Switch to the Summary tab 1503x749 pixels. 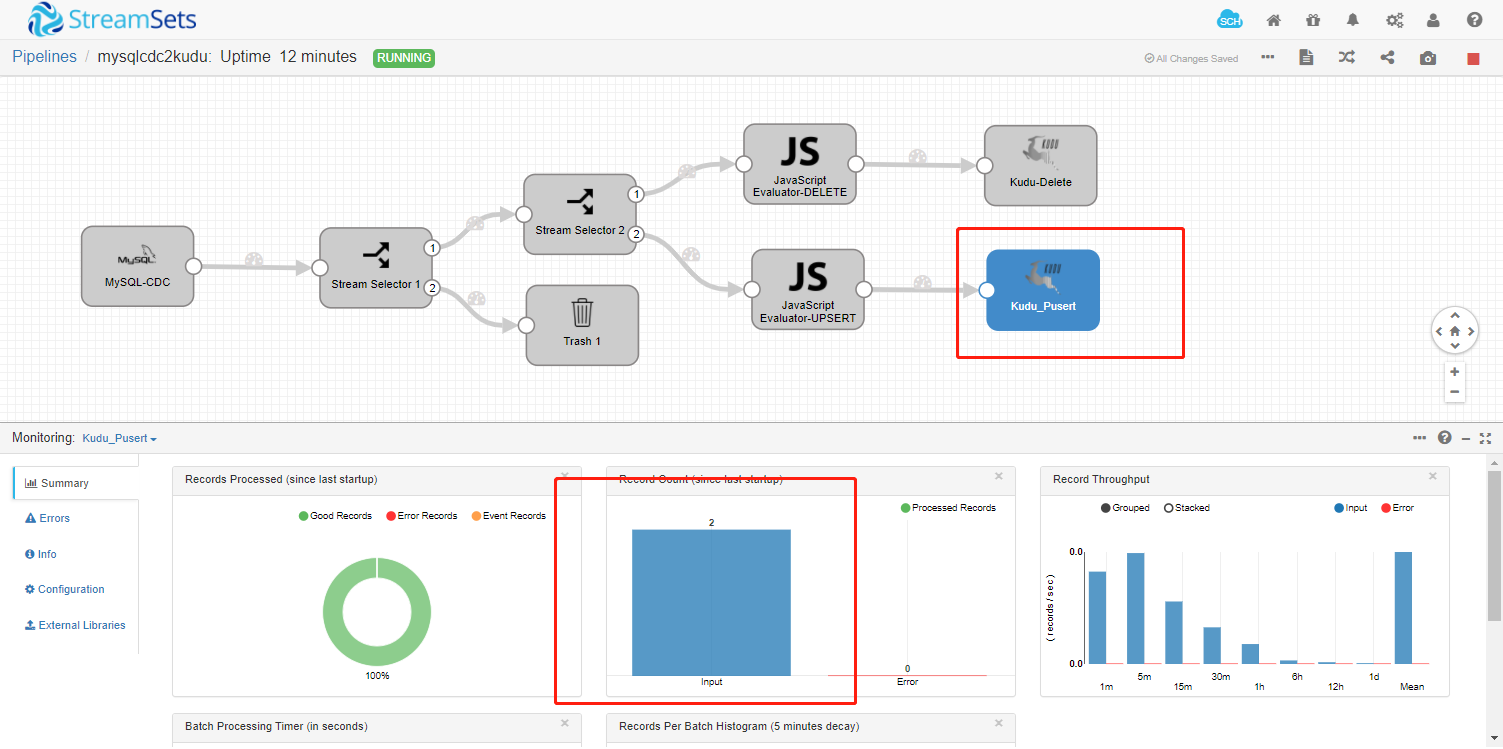coord(76,483)
